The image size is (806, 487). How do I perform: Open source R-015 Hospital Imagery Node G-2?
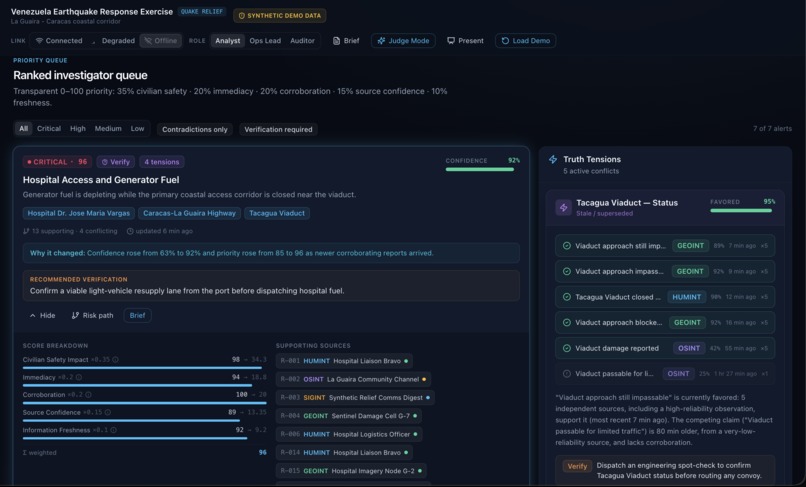point(351,471)
